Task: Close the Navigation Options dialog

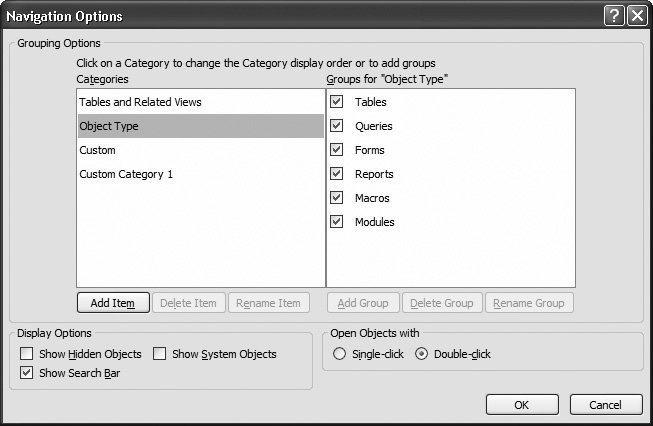Action: click(x=636, y=16)
